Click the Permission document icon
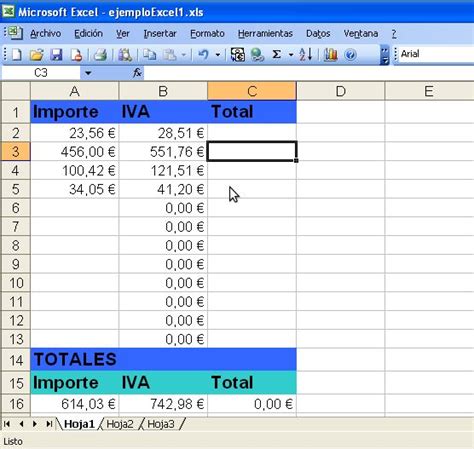 (x=76, y=54)
